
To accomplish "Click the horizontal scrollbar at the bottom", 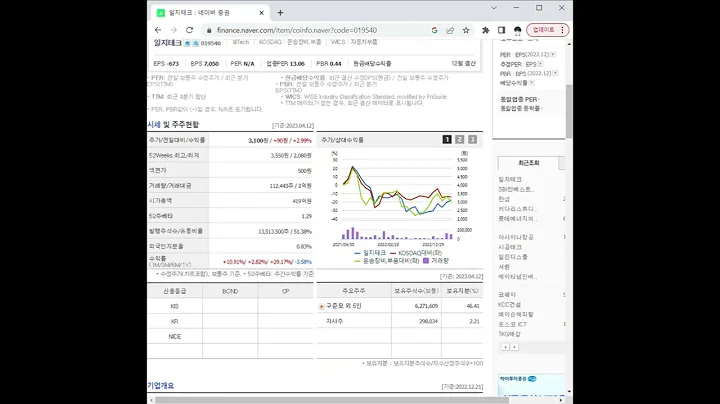I will (x=330, y=400).
